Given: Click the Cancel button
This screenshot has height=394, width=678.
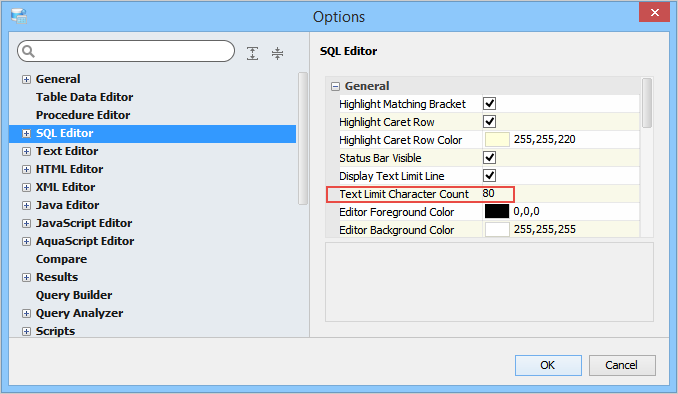Looking at the screenshot, I should [x=622, y=365].
